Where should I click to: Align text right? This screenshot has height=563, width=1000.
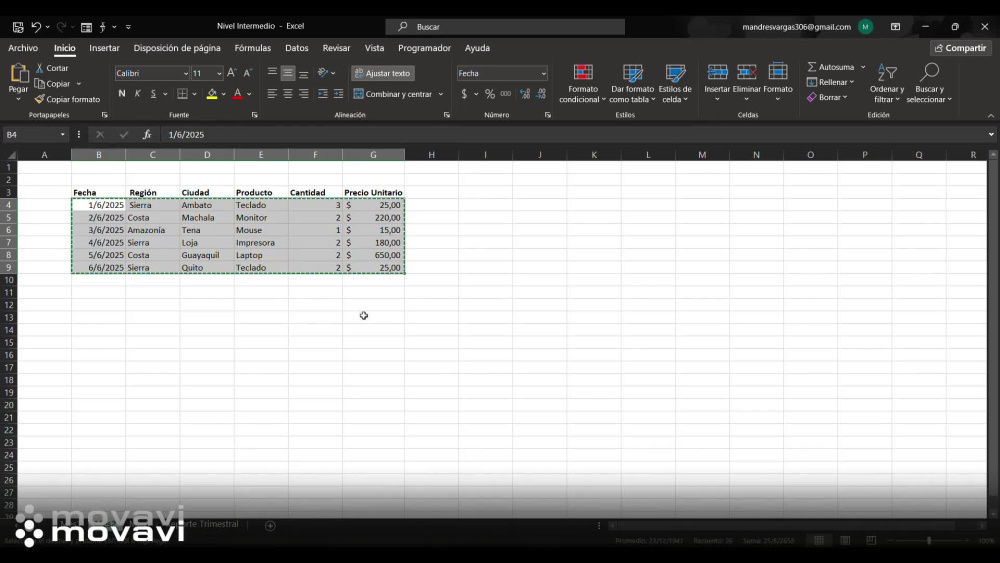(304, 94)
